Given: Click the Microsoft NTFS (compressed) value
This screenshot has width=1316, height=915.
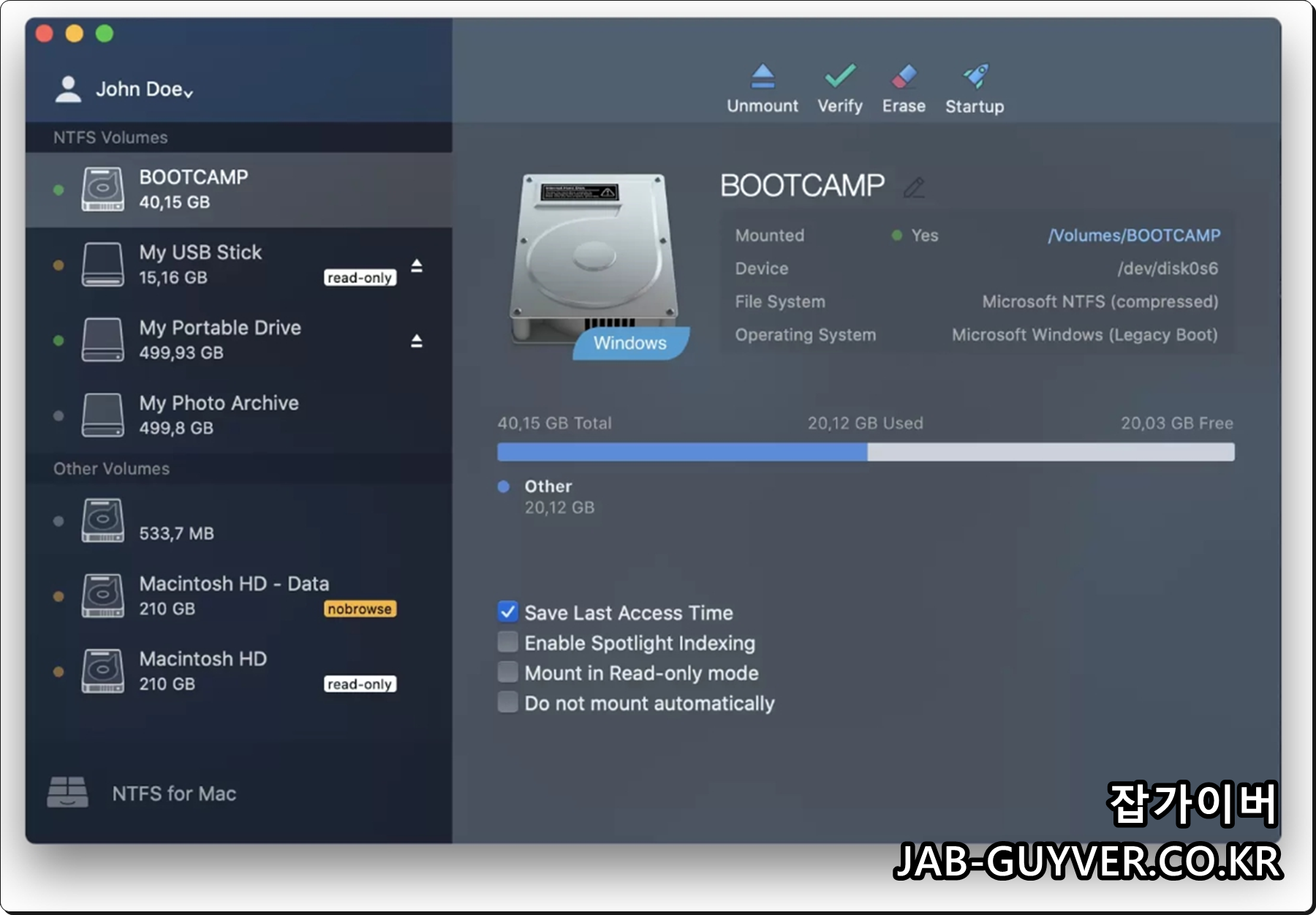Looking at the screenshot, I should pyautogui.click(x=1100, y=301).
